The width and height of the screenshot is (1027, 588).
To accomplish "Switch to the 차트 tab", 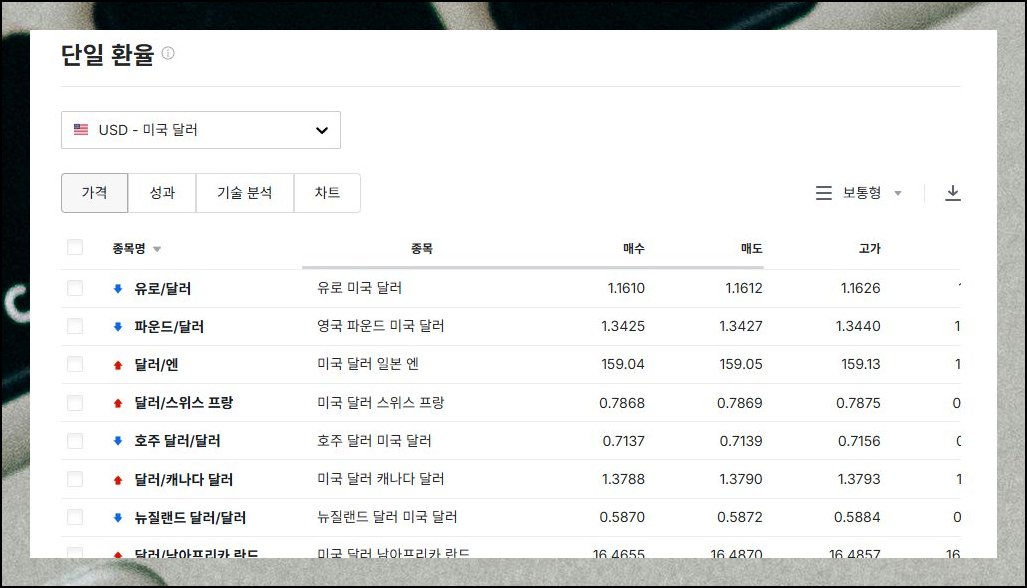I will 327,193.
